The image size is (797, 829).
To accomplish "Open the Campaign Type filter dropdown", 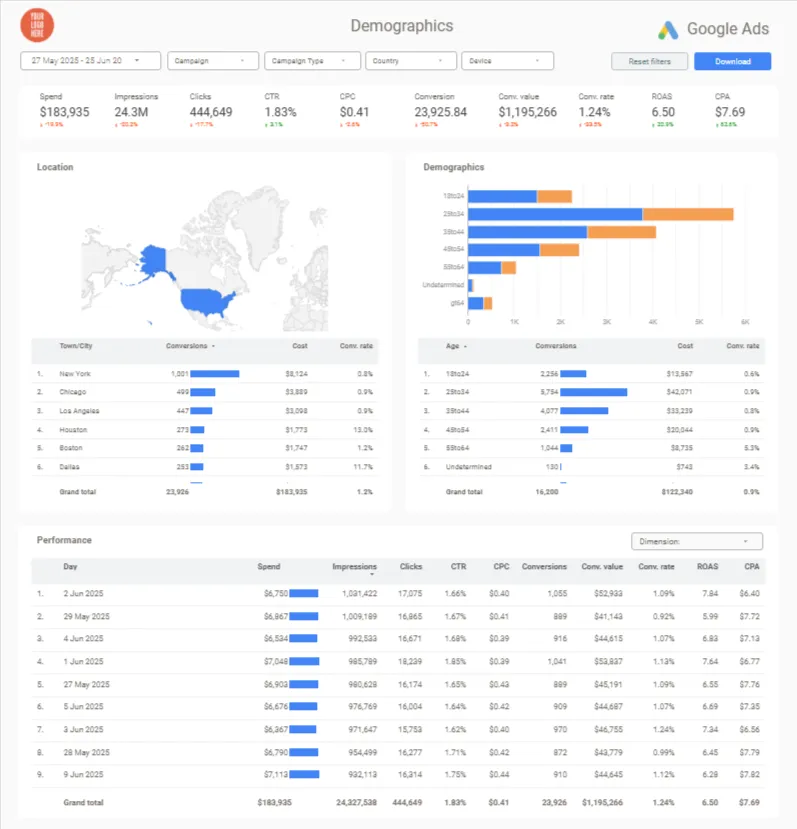I will [313, 61].
